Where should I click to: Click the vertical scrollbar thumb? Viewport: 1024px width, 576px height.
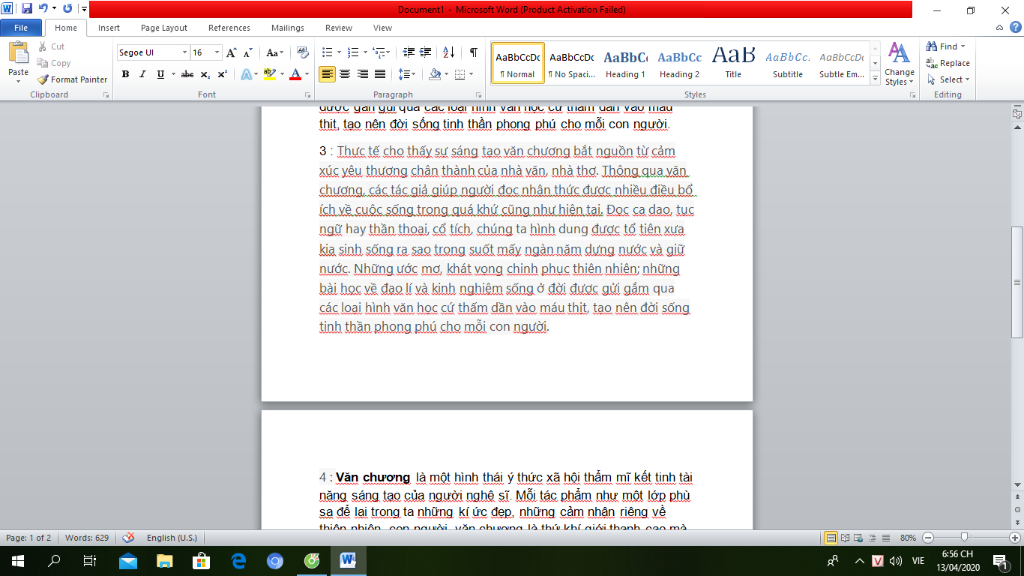coord(1017,282)
